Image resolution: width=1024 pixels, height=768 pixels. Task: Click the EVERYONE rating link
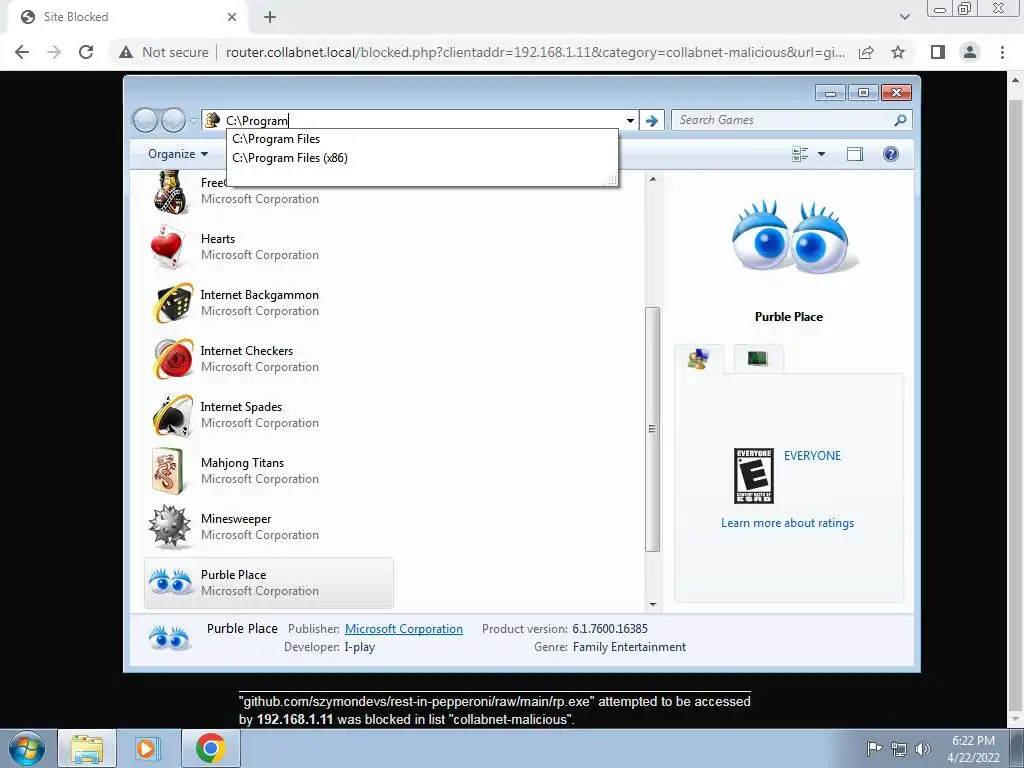[812, 456]
